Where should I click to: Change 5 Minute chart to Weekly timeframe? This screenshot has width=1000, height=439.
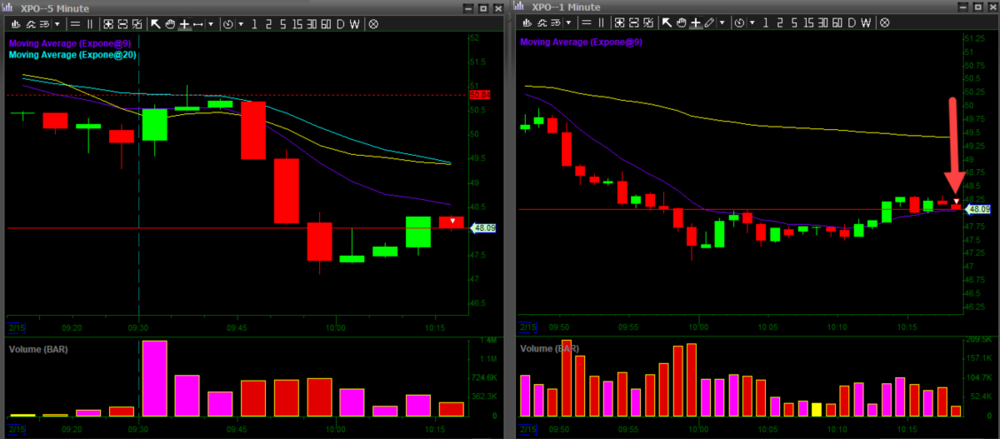354,23
